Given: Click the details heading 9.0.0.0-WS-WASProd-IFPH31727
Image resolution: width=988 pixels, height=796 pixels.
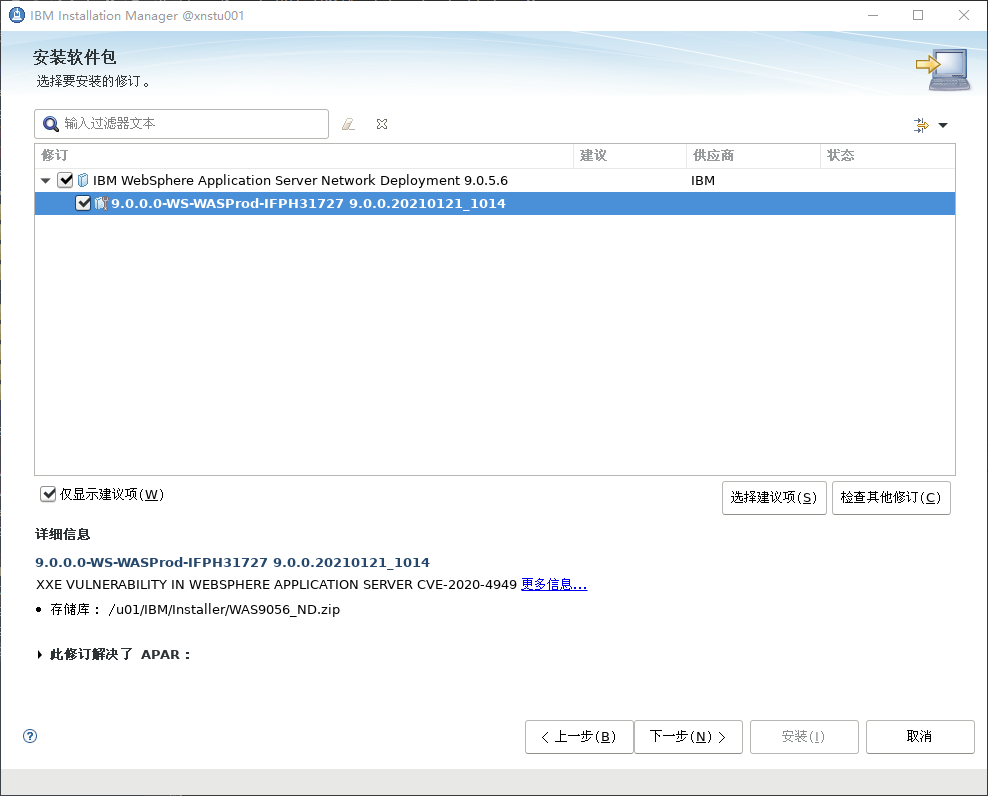Looking at the screenshot, I should [232, 562].
